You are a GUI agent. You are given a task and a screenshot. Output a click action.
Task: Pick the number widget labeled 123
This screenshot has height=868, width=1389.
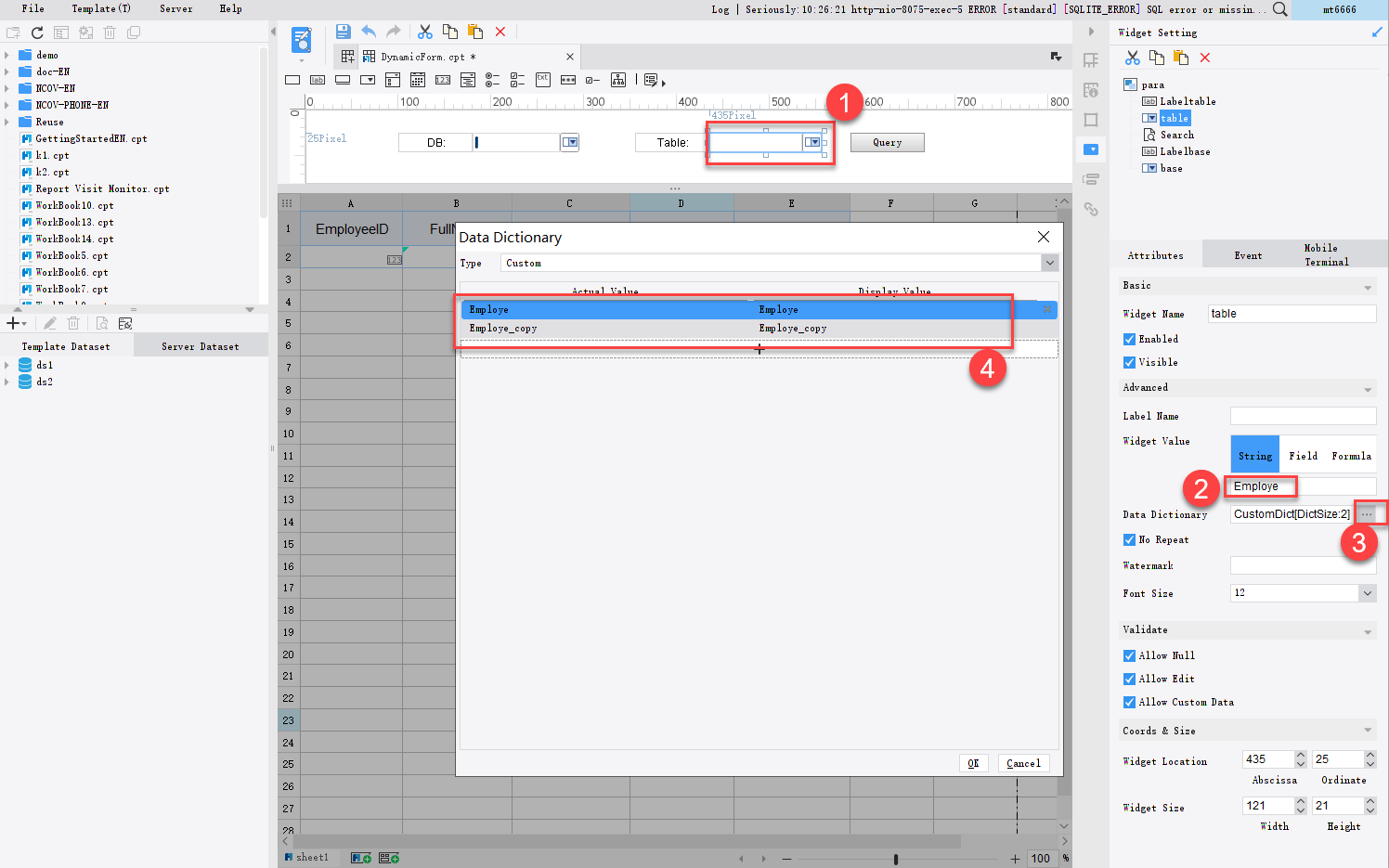click(443, 80)
